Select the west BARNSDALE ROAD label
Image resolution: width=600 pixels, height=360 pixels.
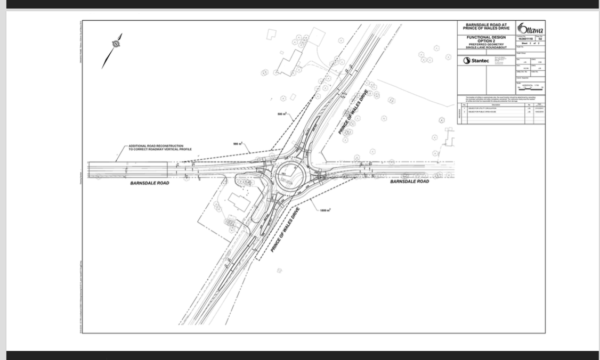[x=150, y=183]
